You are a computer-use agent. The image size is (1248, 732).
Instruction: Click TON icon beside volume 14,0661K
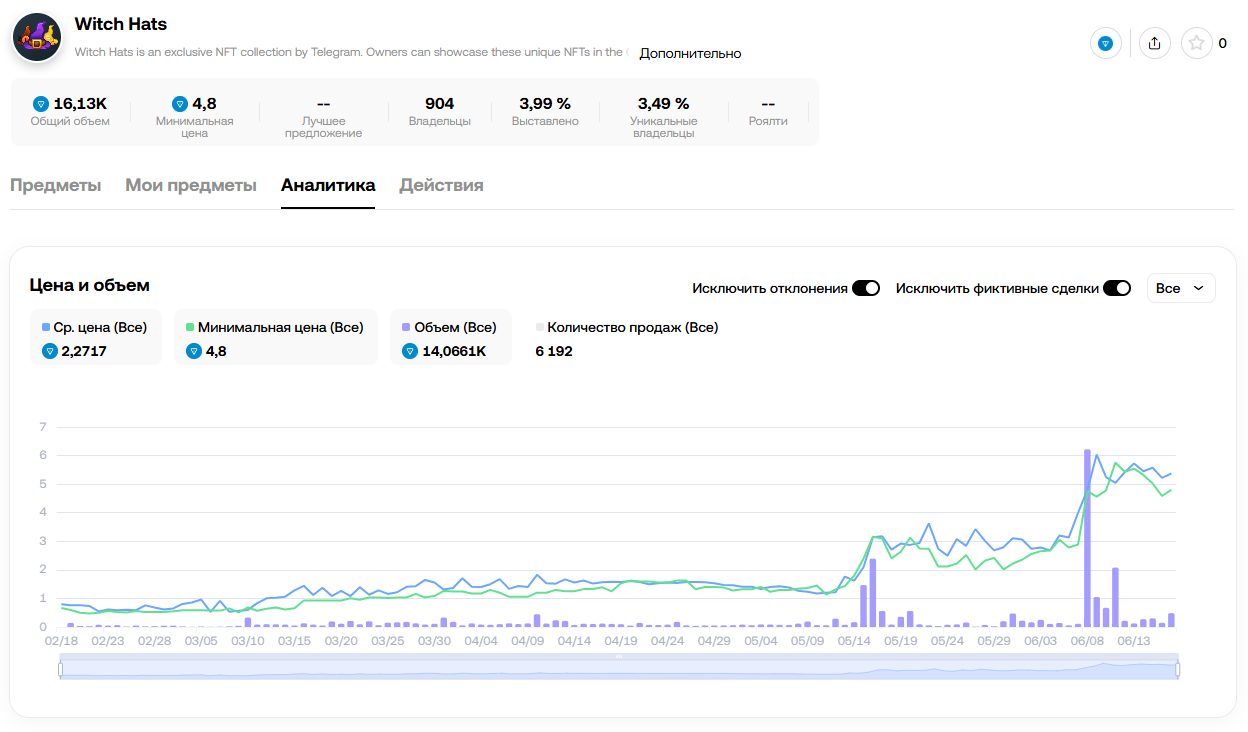(409, 351)
